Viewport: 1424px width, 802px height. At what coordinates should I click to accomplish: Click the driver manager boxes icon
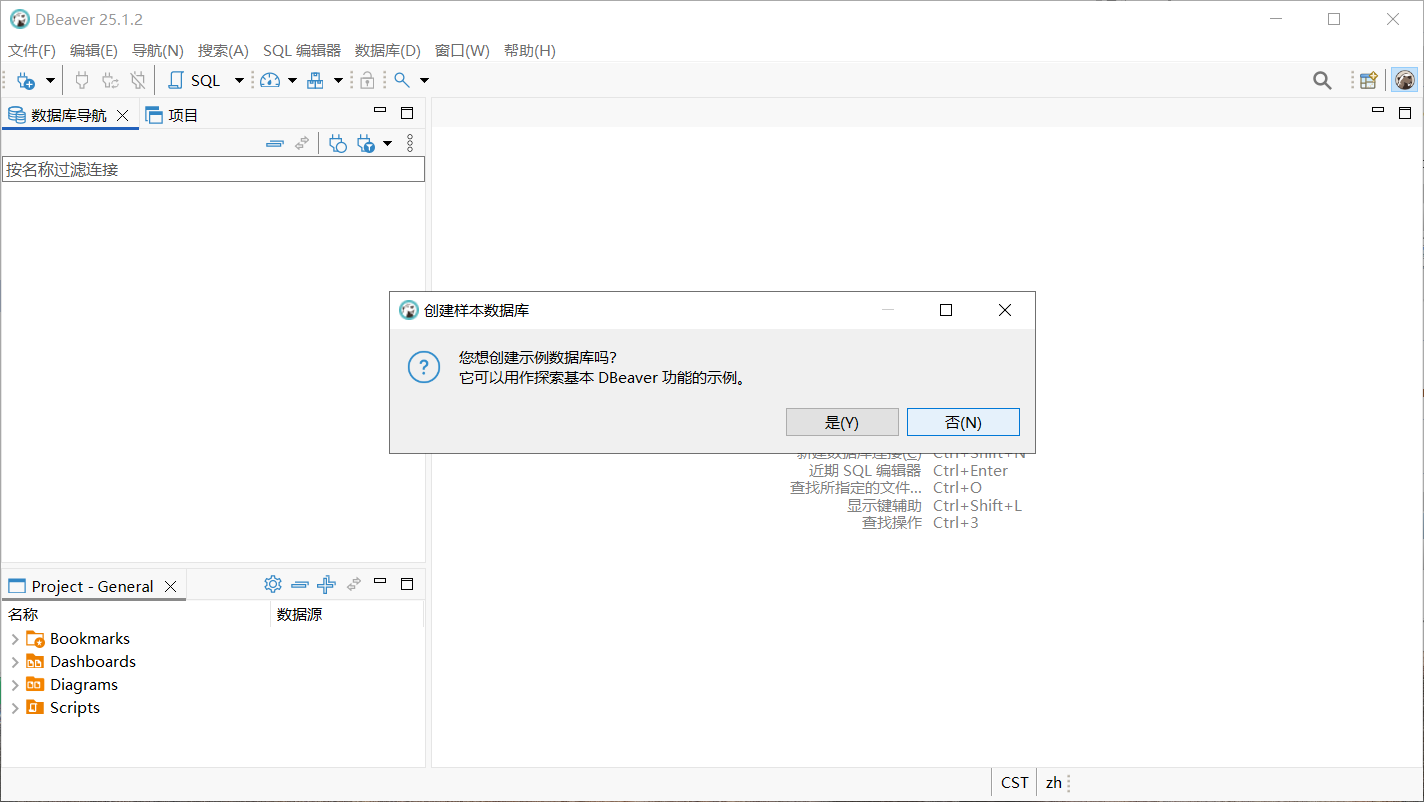[315, 81]
